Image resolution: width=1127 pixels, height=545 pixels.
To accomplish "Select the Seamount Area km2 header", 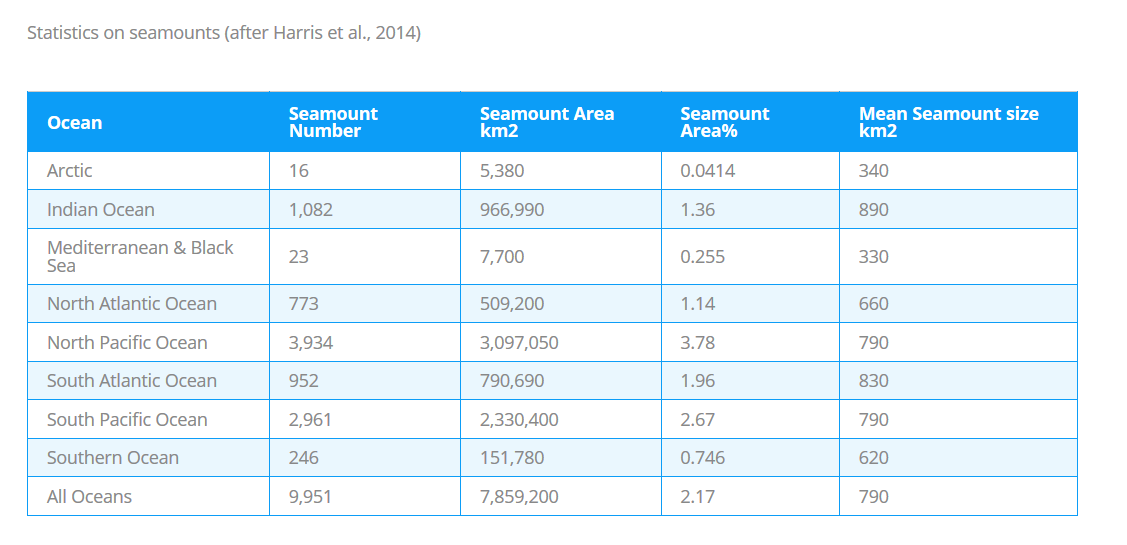I will point(547,123).
